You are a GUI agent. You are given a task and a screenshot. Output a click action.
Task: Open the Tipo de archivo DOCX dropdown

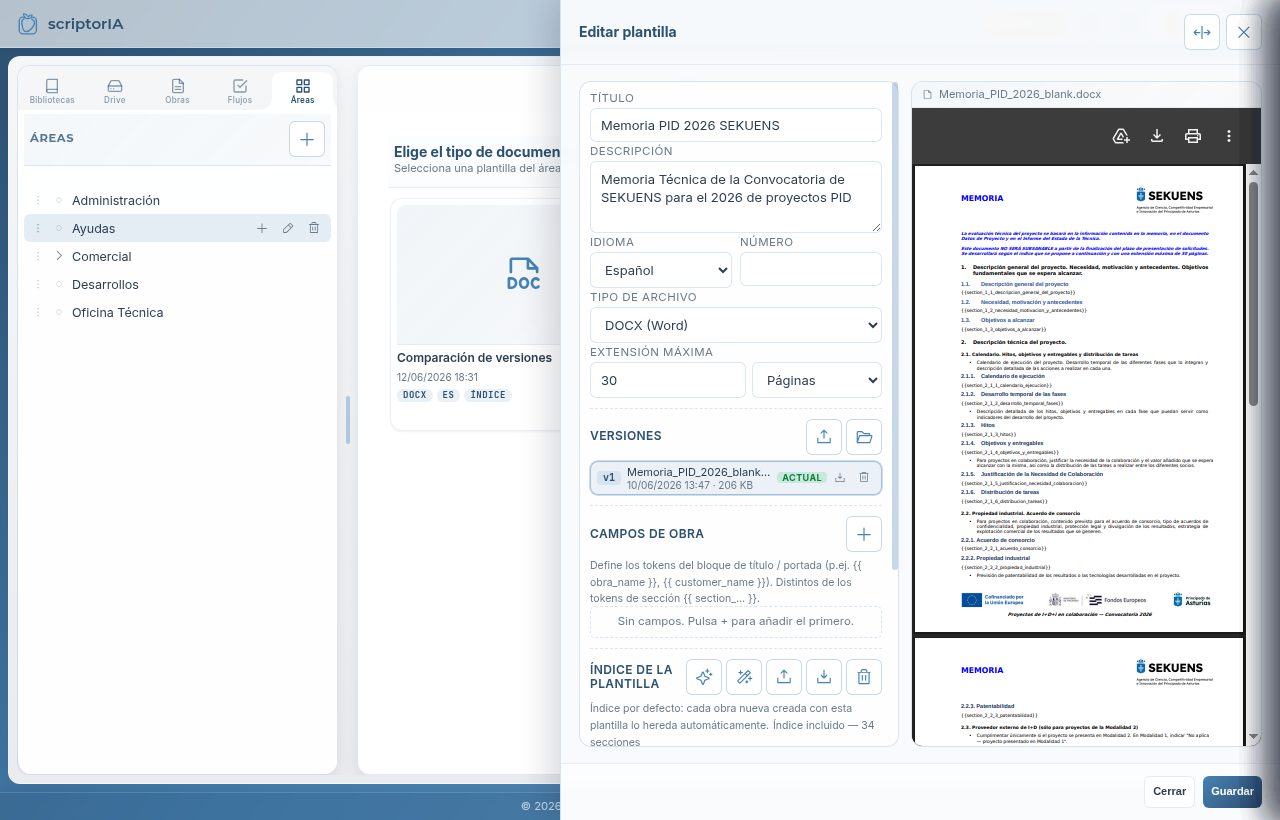click(x=736, y=325)
